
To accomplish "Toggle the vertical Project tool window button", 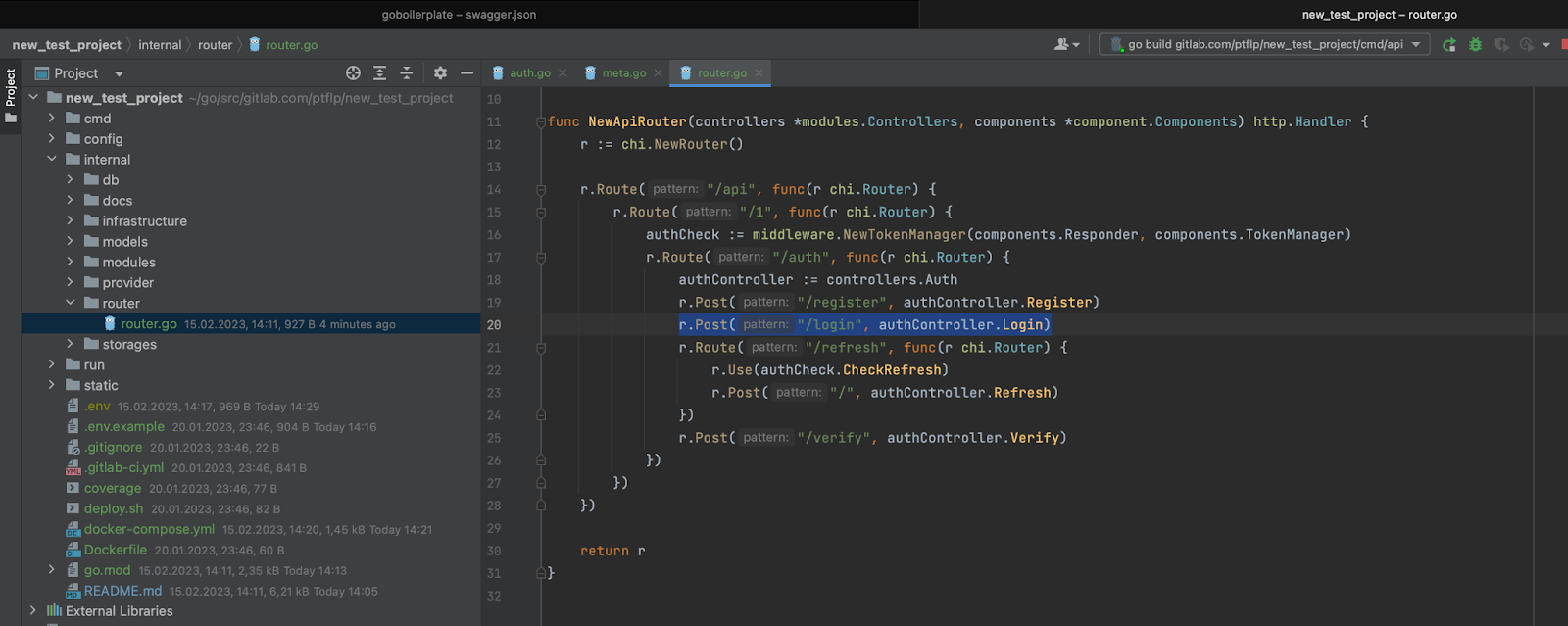I will point(11,95).
